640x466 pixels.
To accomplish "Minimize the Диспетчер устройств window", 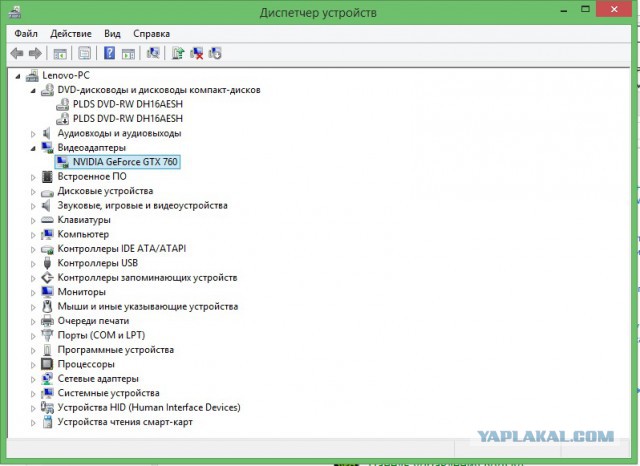I will (564, 10).
